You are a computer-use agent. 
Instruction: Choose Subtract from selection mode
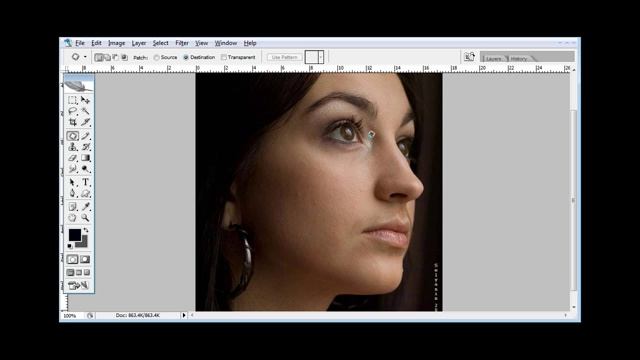pos(116,58)
